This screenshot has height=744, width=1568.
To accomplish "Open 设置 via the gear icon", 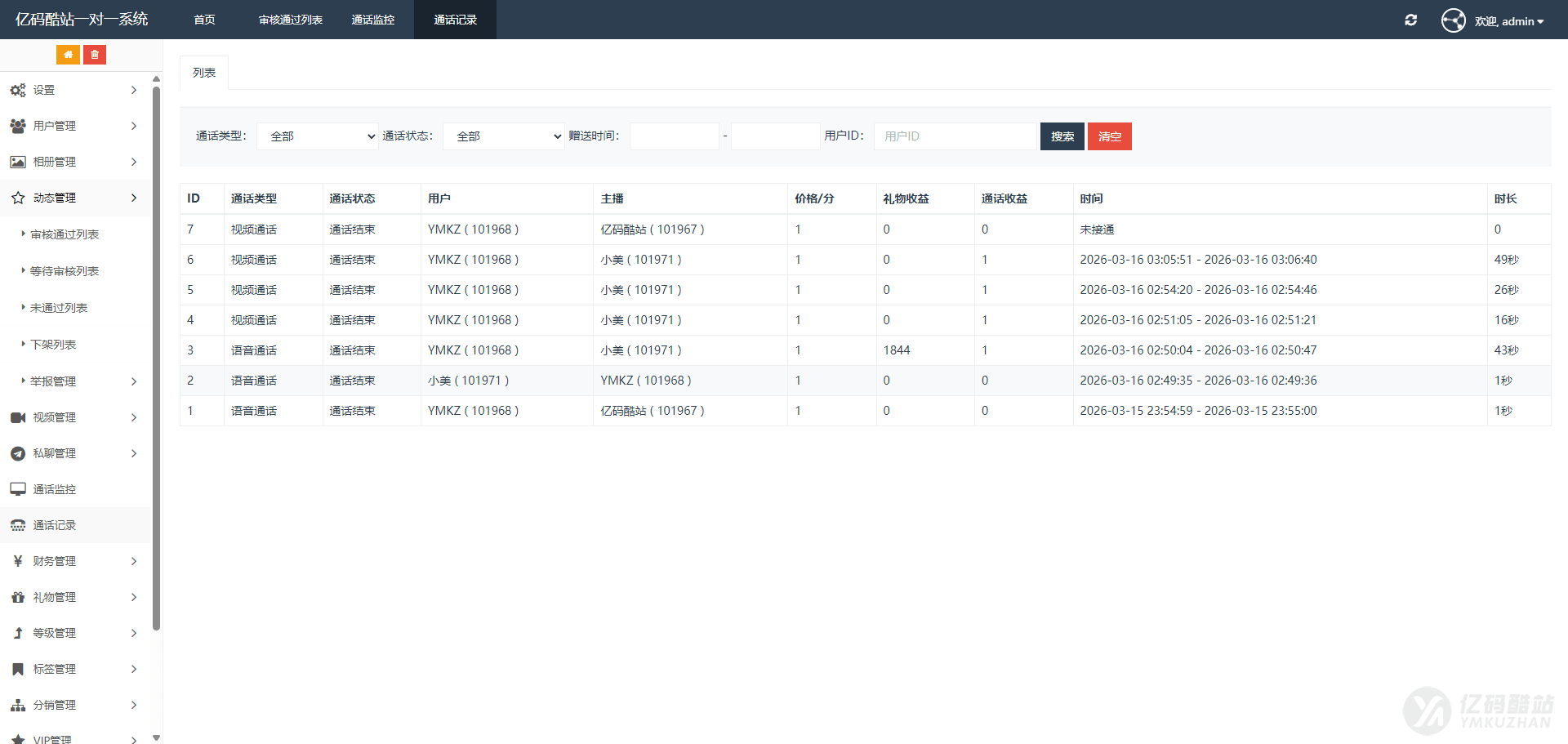I will pos(17,90).
